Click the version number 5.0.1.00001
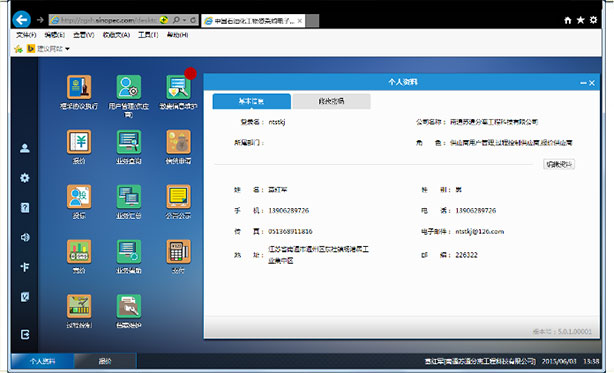 pos(574,332)
